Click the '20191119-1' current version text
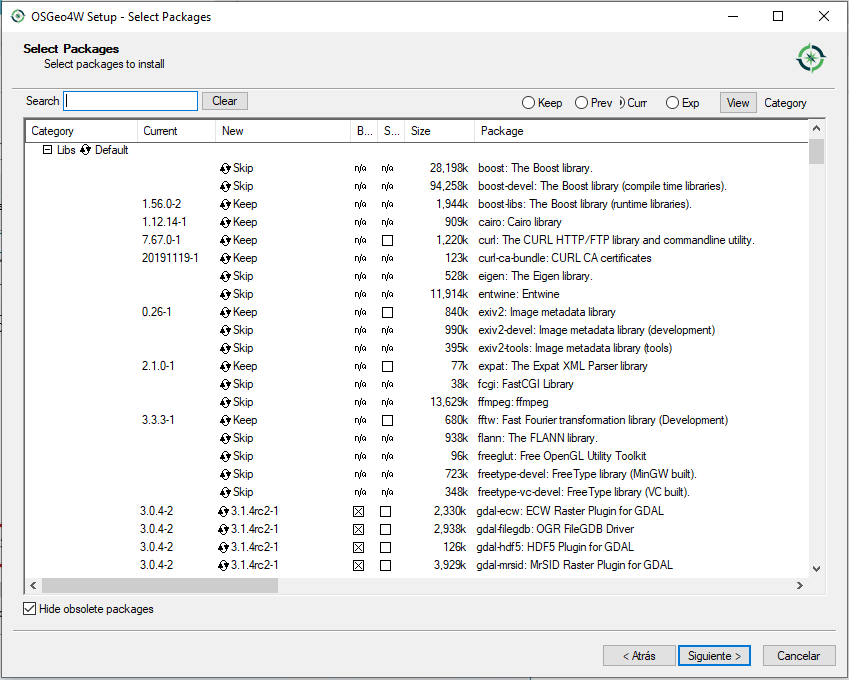 (x=170, y=258)
